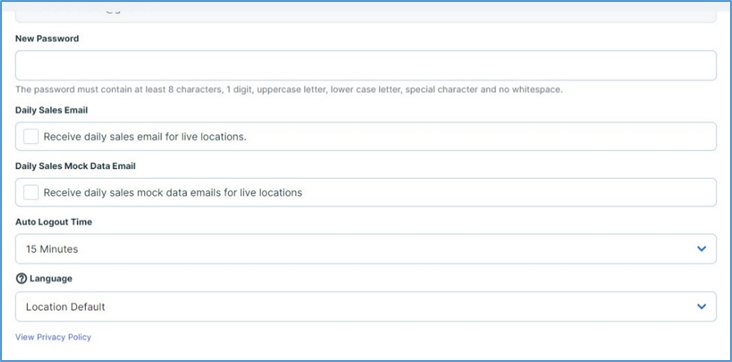Open the View Privacy Policy link
Screen dimensions: 732x362
coord(53,337)
